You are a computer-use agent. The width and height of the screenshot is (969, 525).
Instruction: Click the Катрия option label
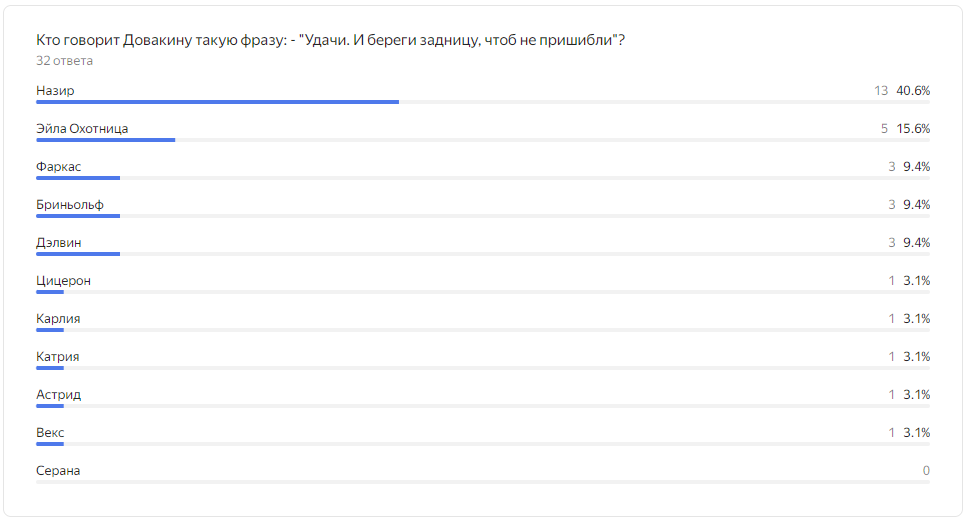point(57,357)
